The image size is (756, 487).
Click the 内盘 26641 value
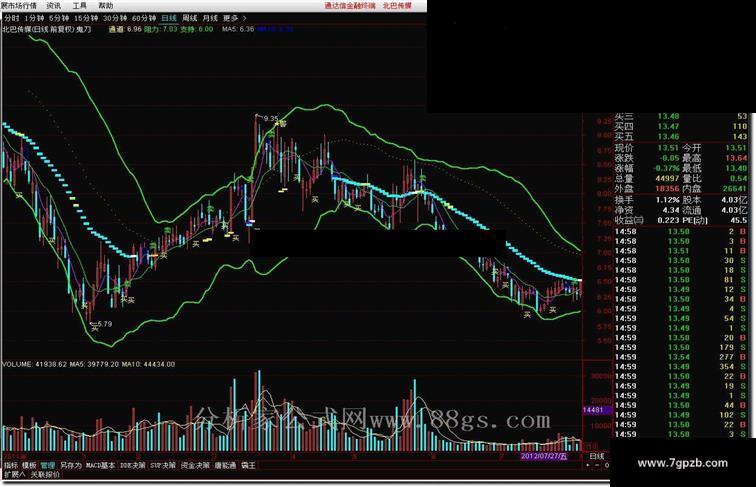click(735, 189)
